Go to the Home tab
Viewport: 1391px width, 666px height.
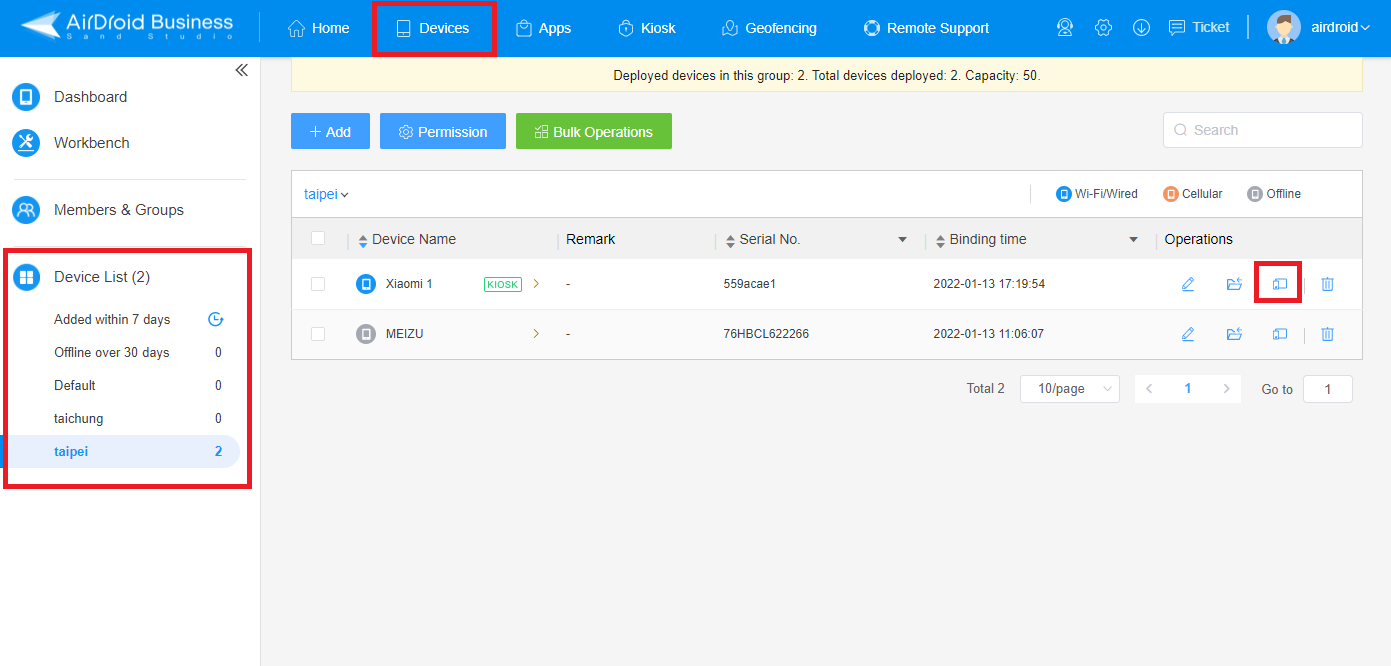[x=318, y=28]
